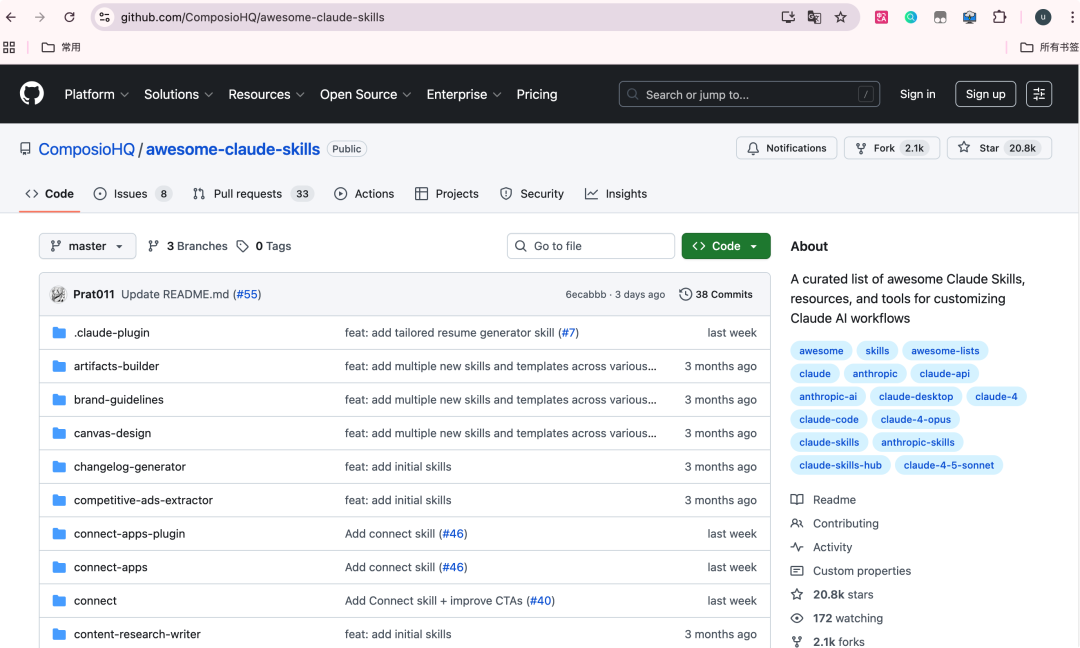The image size is (1080, 648).
Task: Open the Notifications bell button
Action: pyautogui.click(x=787, y=148)
